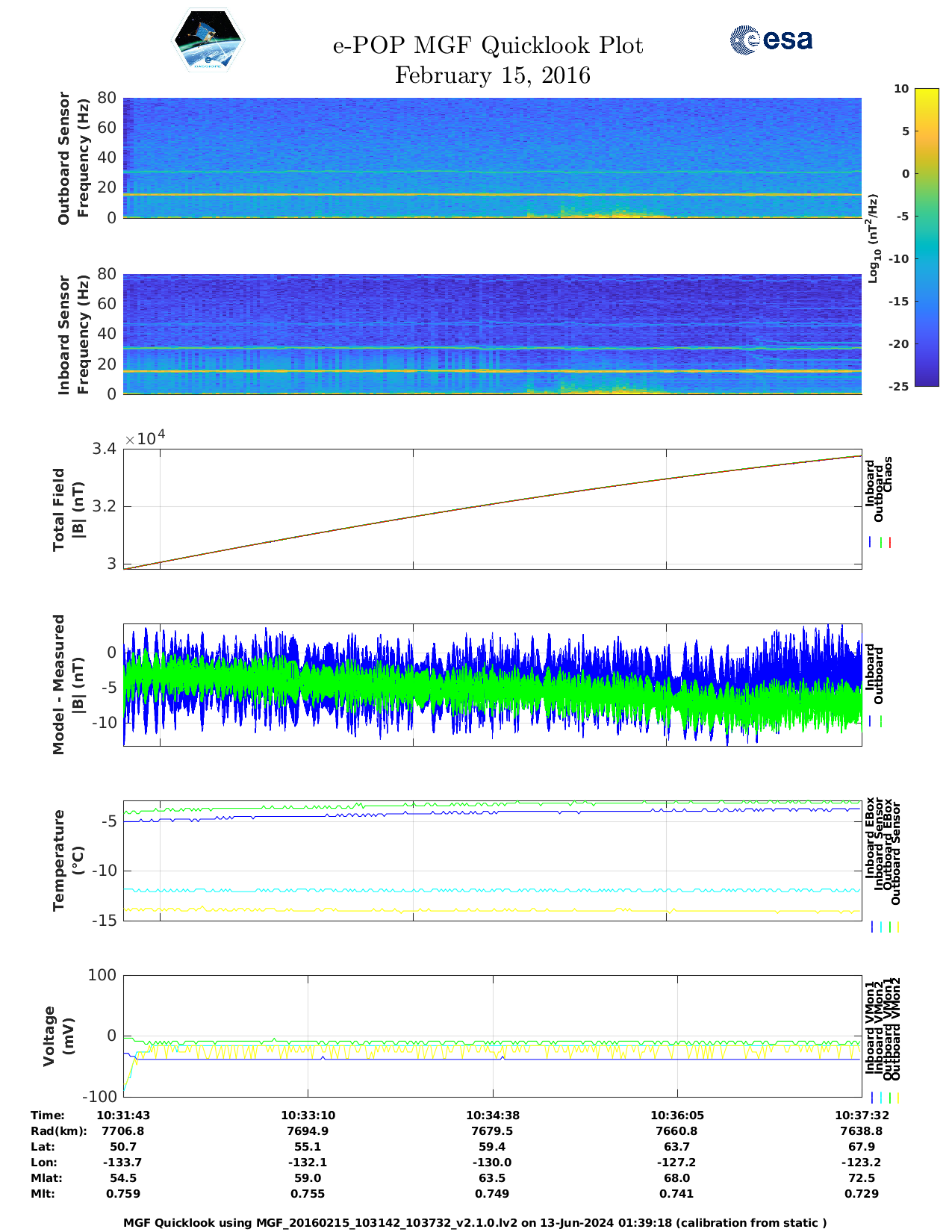Click the CASSIOPE hexagon mission logo
Screen dimensions: 952x1232
coord(208,40)
